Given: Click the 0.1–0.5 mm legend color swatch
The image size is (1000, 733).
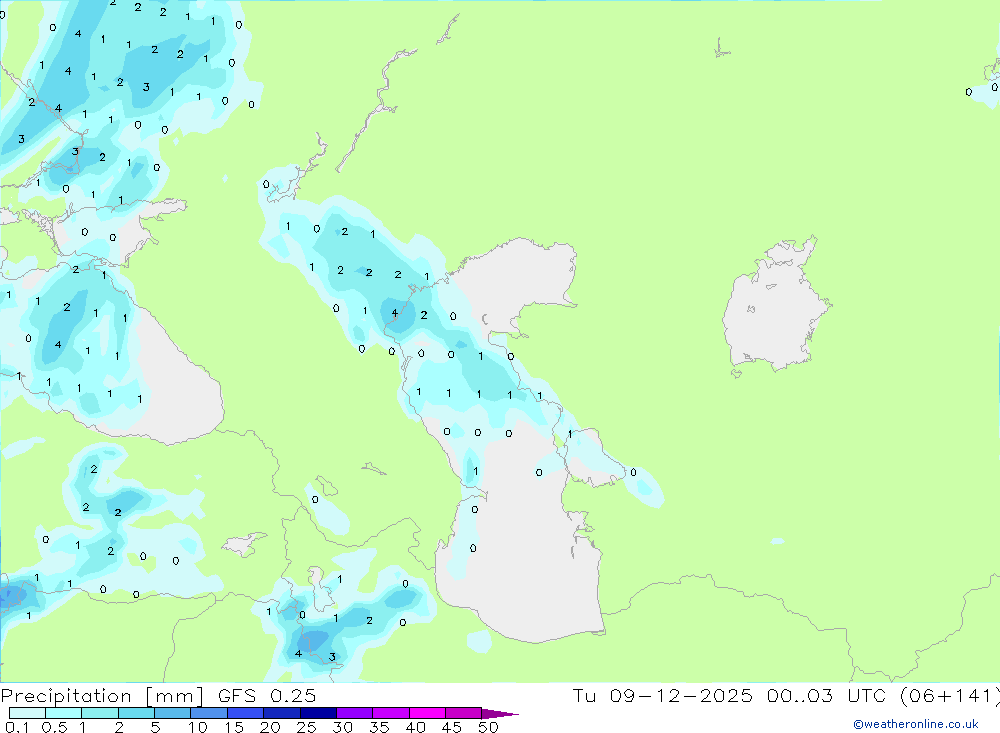Looking at the screenshot, I should tap(27, 713).
